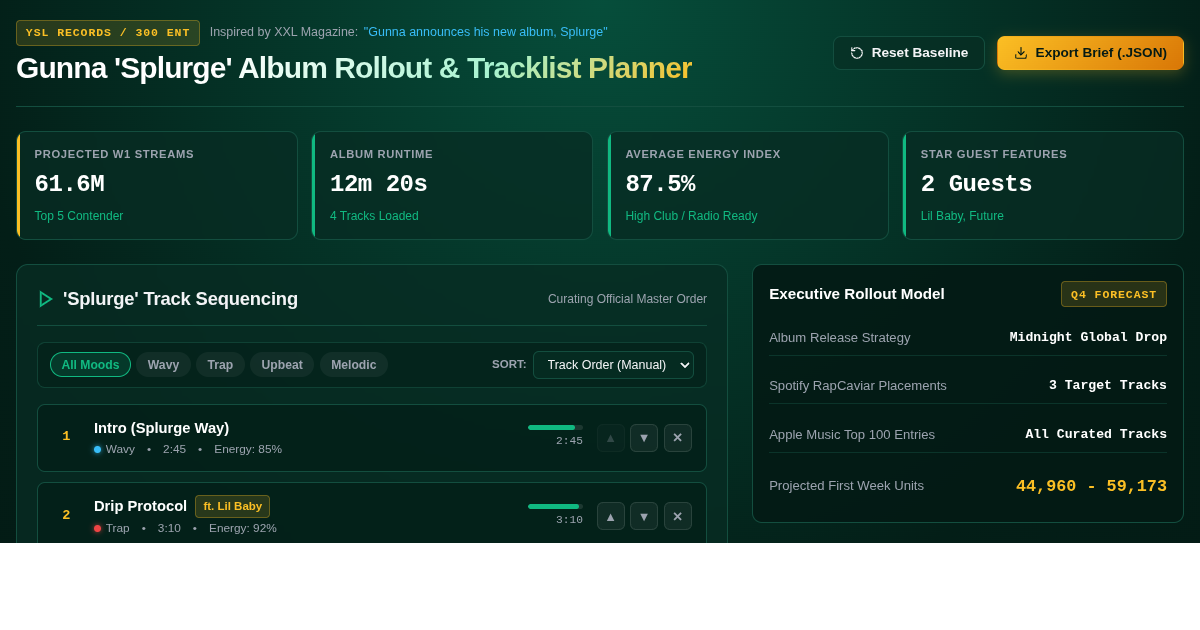This screenshot has height=630, width=1200.
Task: Click the ft. Lil Baby badge
Action: point(232,506)
